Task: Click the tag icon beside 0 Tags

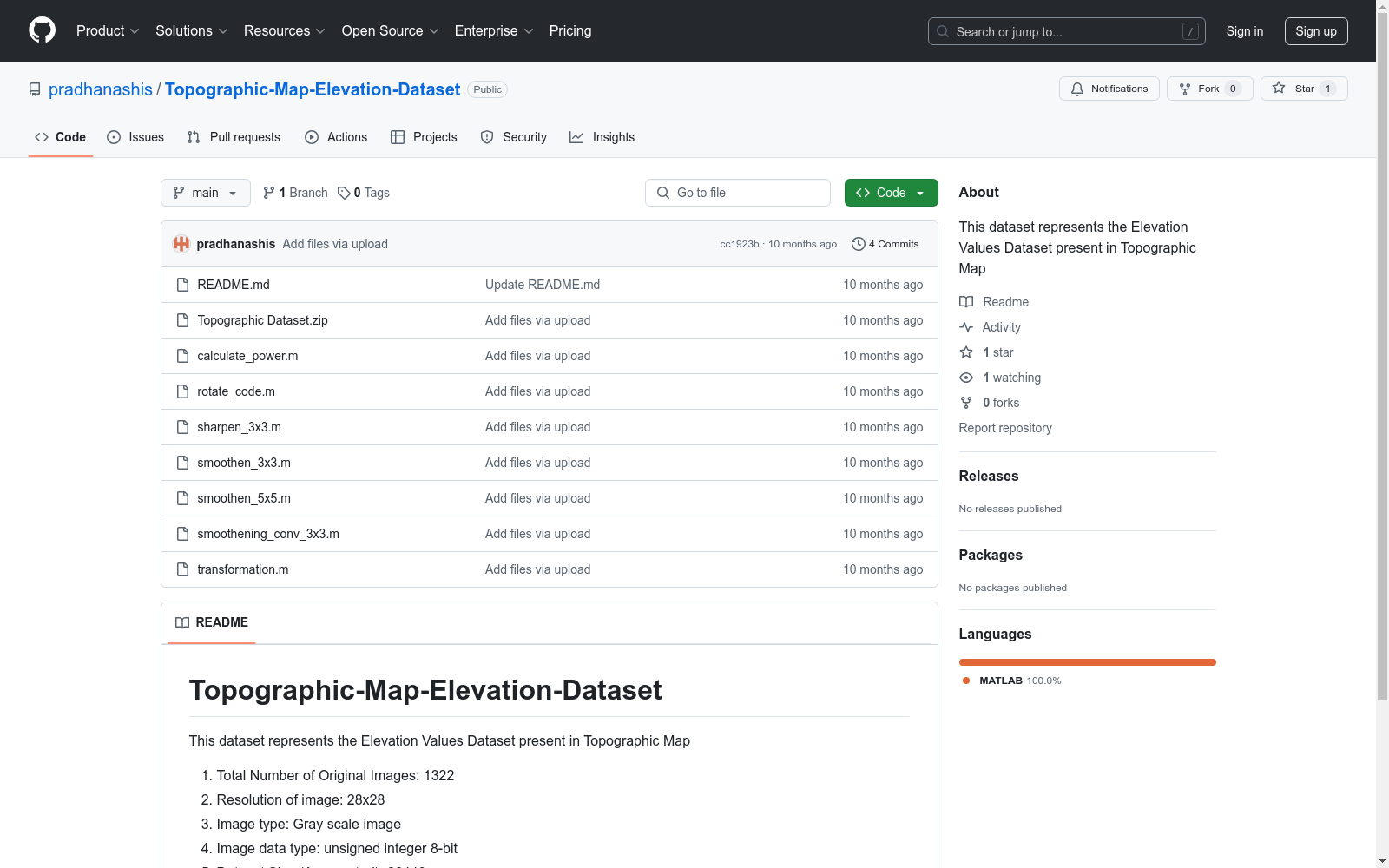Action: (344, 193)
